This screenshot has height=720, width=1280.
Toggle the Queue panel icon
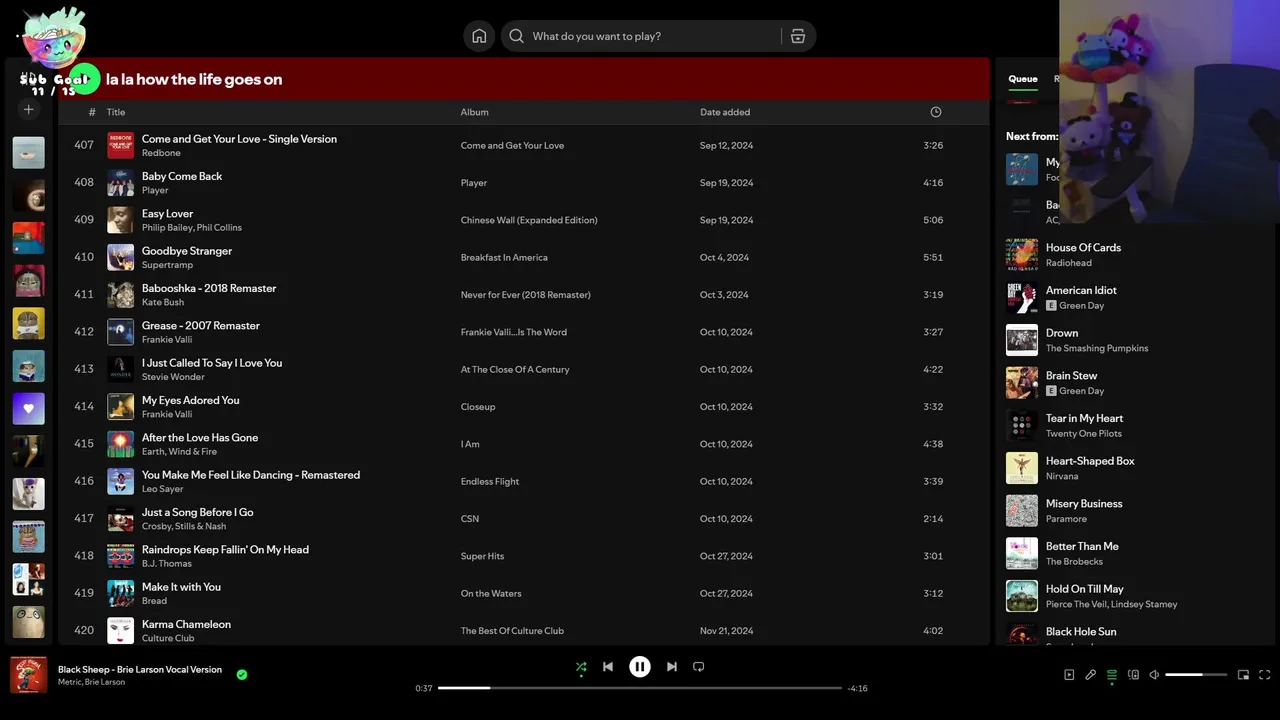[1112, 675]
